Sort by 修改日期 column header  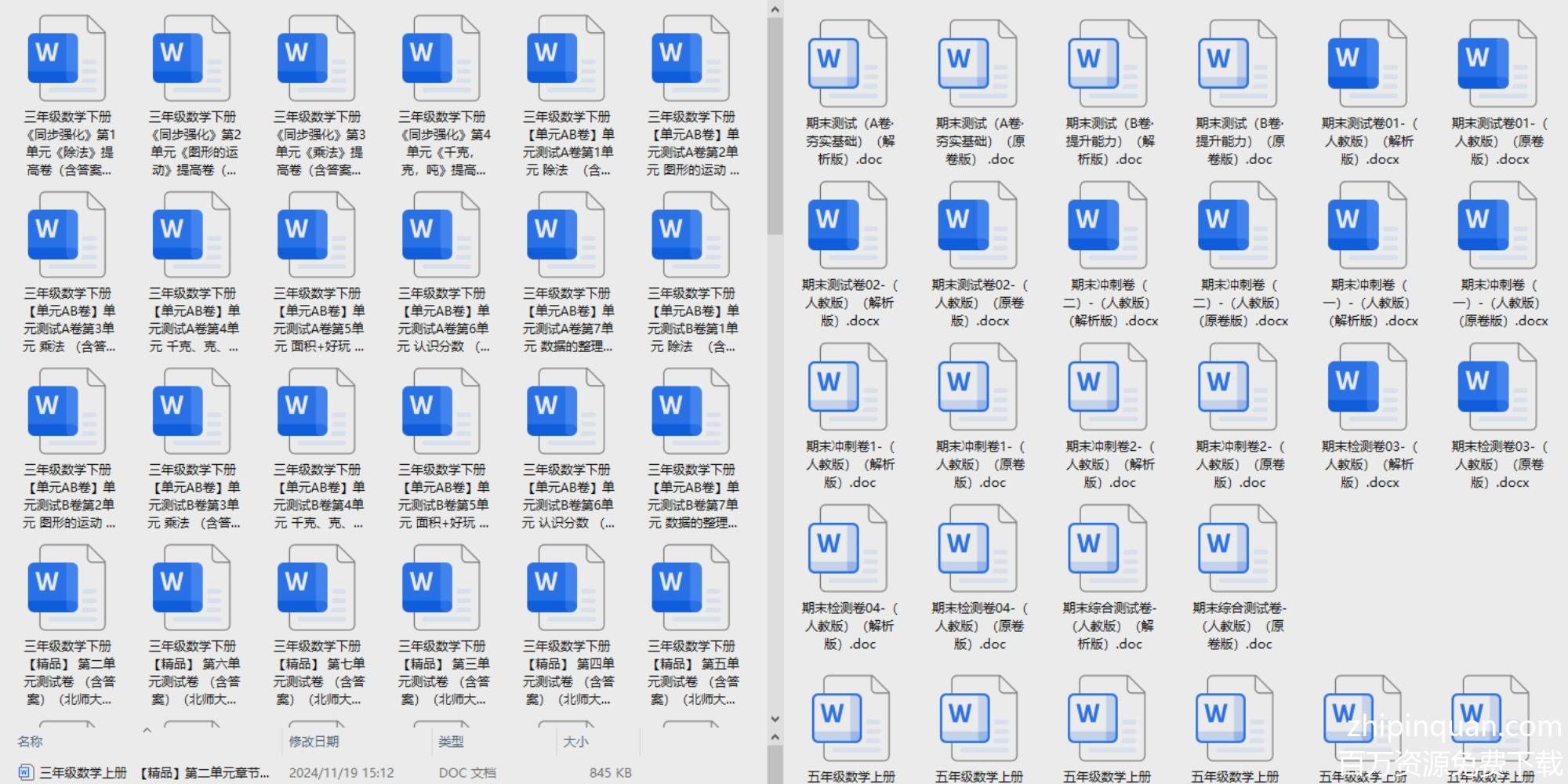click(x=314, y=742)
